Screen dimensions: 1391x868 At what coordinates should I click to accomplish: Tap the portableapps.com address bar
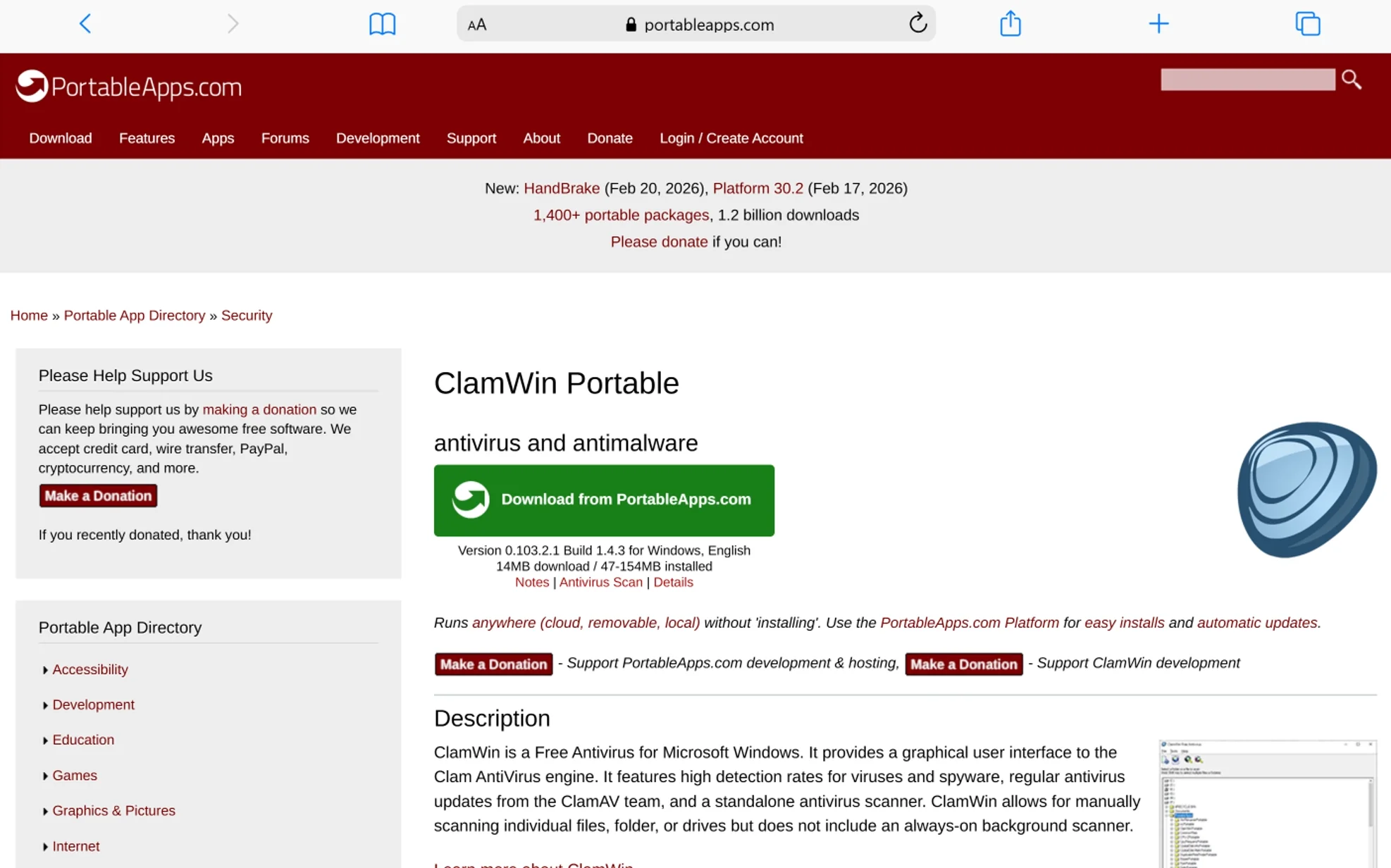[x=696, y=24]
